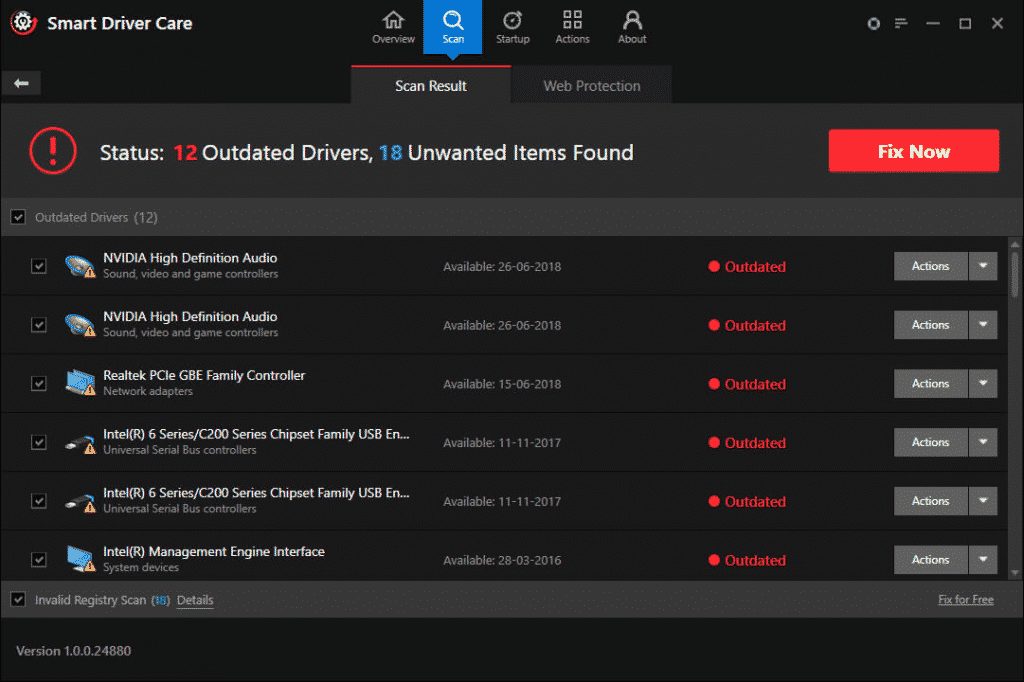Open the hamburger menu in title bar

pyautogui.click(x=901, y=24)
